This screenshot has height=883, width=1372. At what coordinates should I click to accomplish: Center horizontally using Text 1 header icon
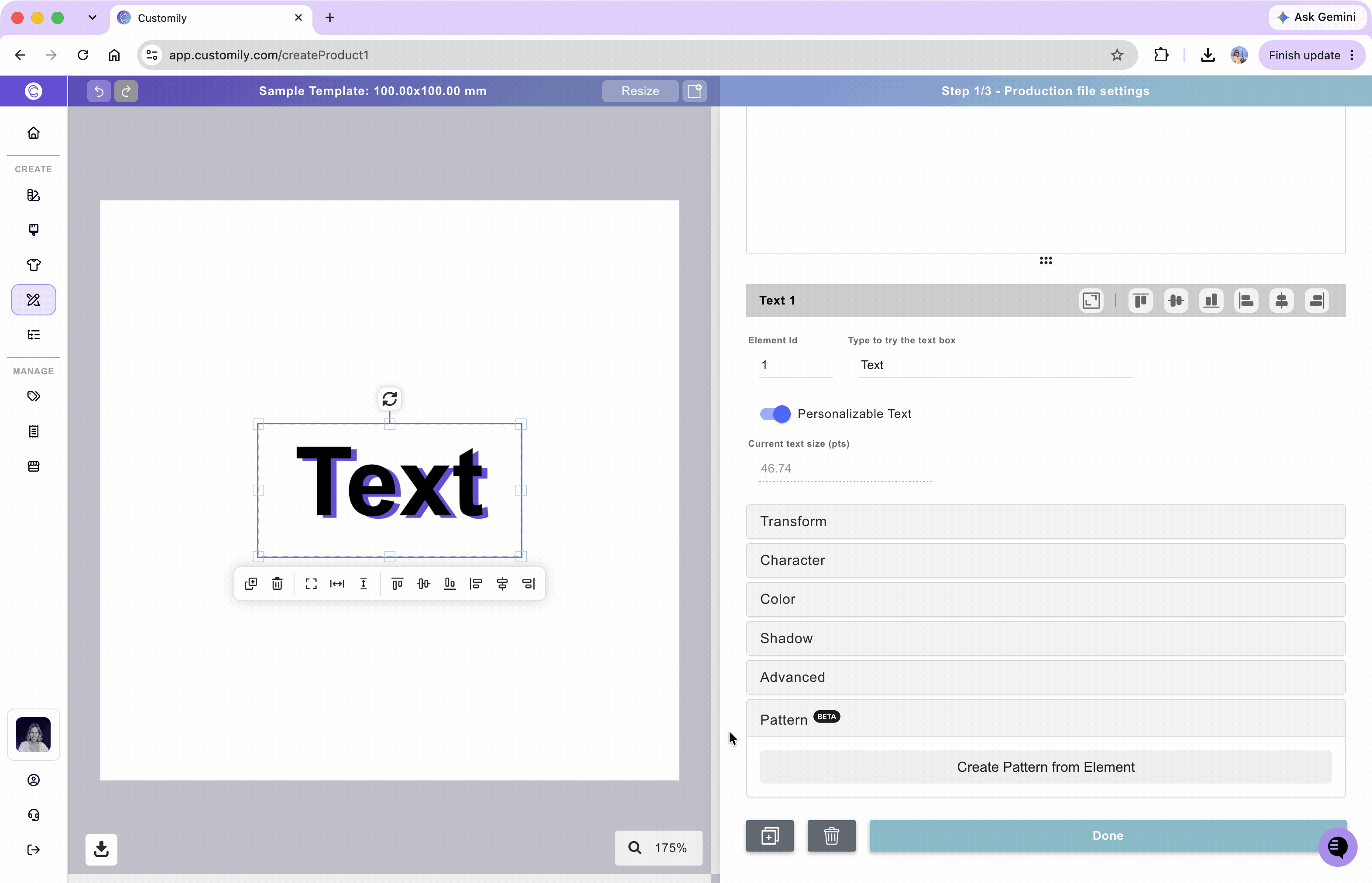(x=1281, y=301)
